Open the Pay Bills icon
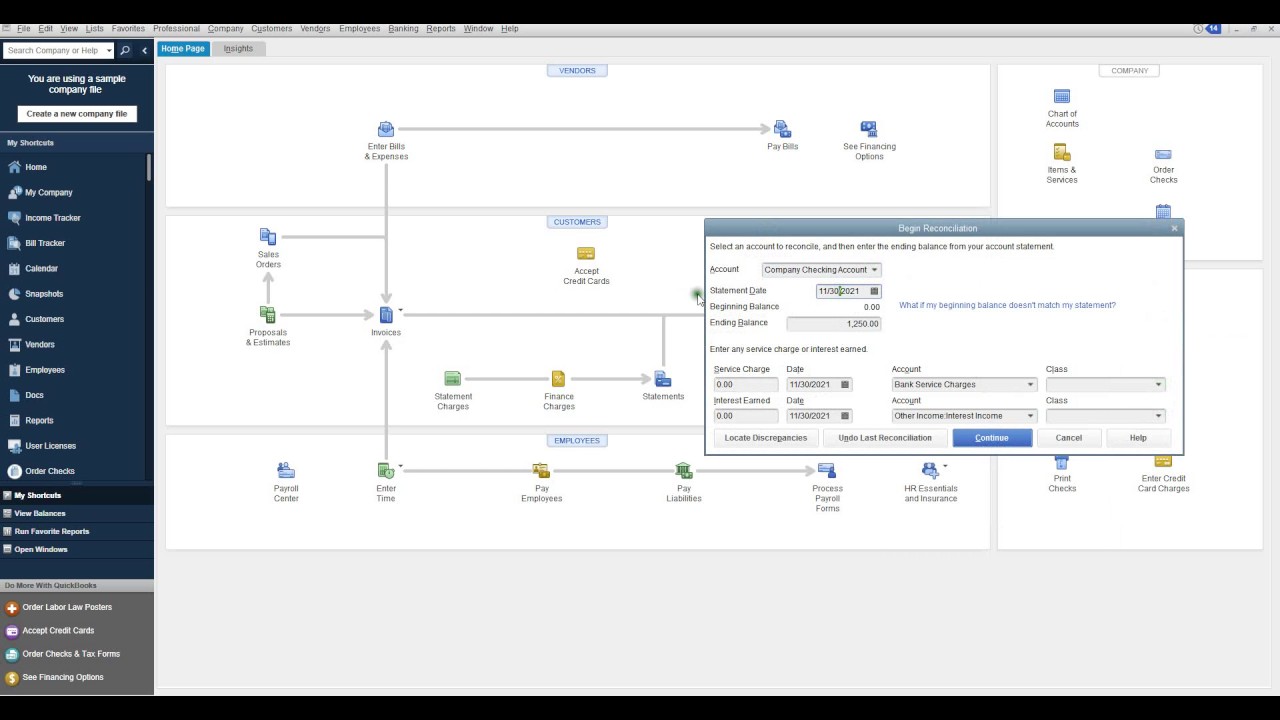The image size is (1280, 720). click(x=782, y=130)
